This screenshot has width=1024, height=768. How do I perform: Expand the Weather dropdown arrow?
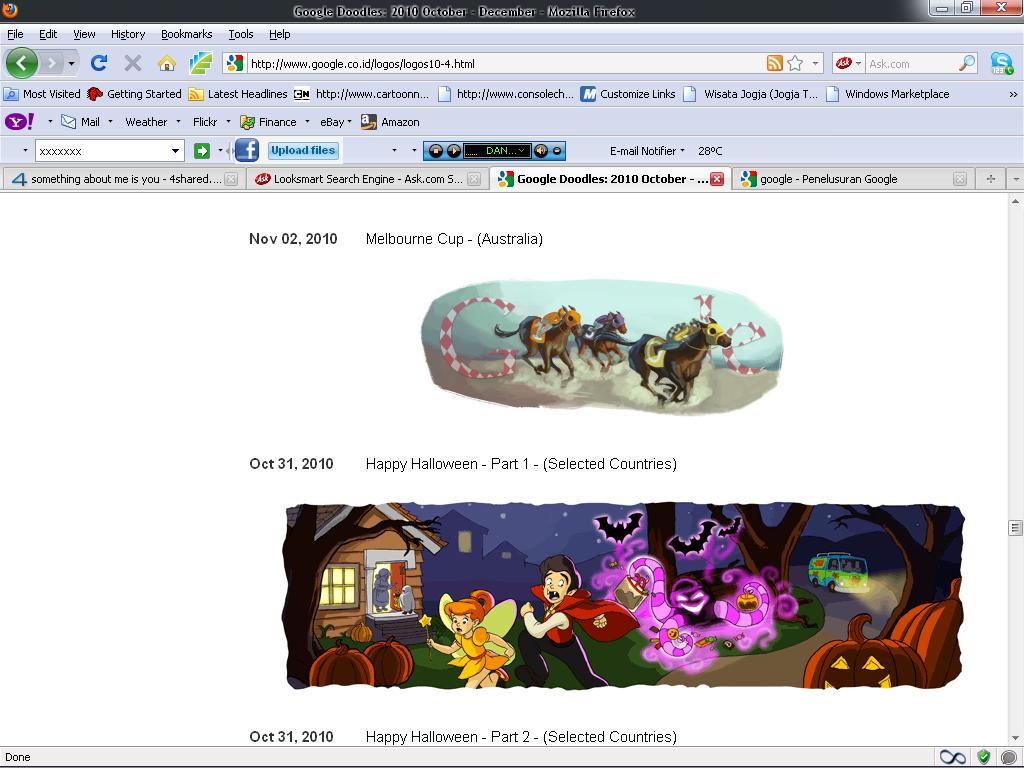tap(178, 121)
